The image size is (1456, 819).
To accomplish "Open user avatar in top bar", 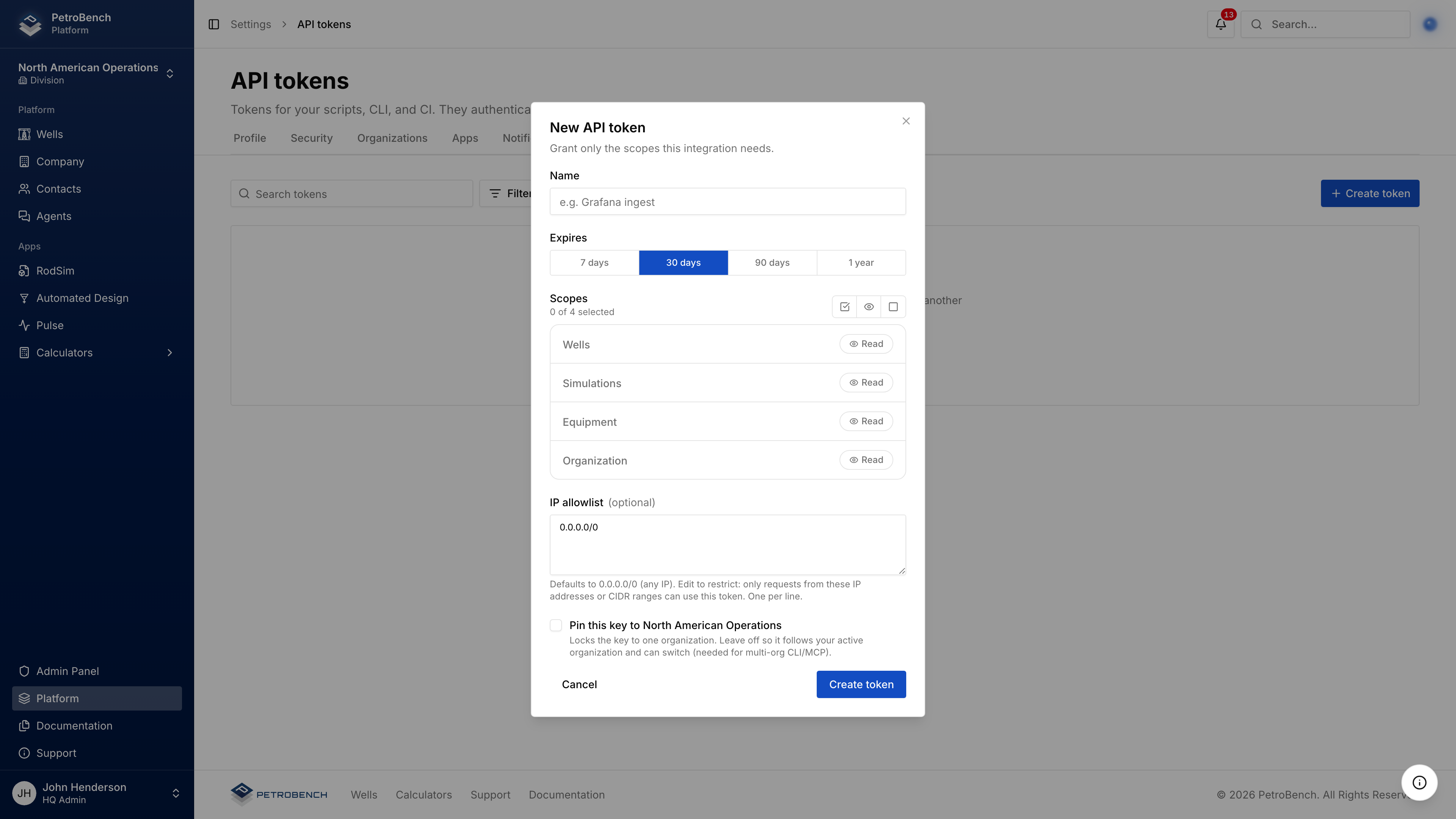I will click(1430, 24).
